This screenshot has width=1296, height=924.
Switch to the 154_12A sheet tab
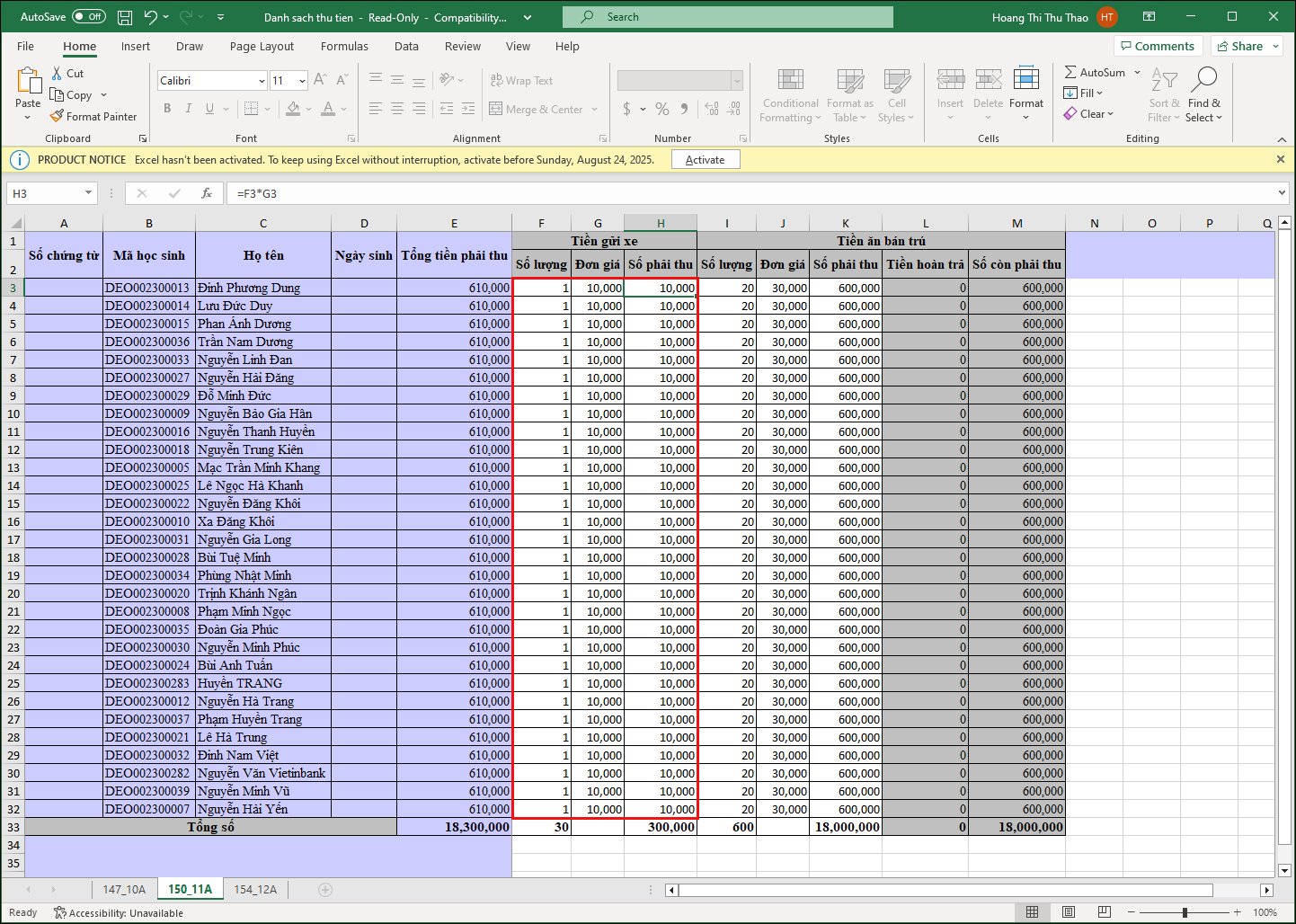255,890
